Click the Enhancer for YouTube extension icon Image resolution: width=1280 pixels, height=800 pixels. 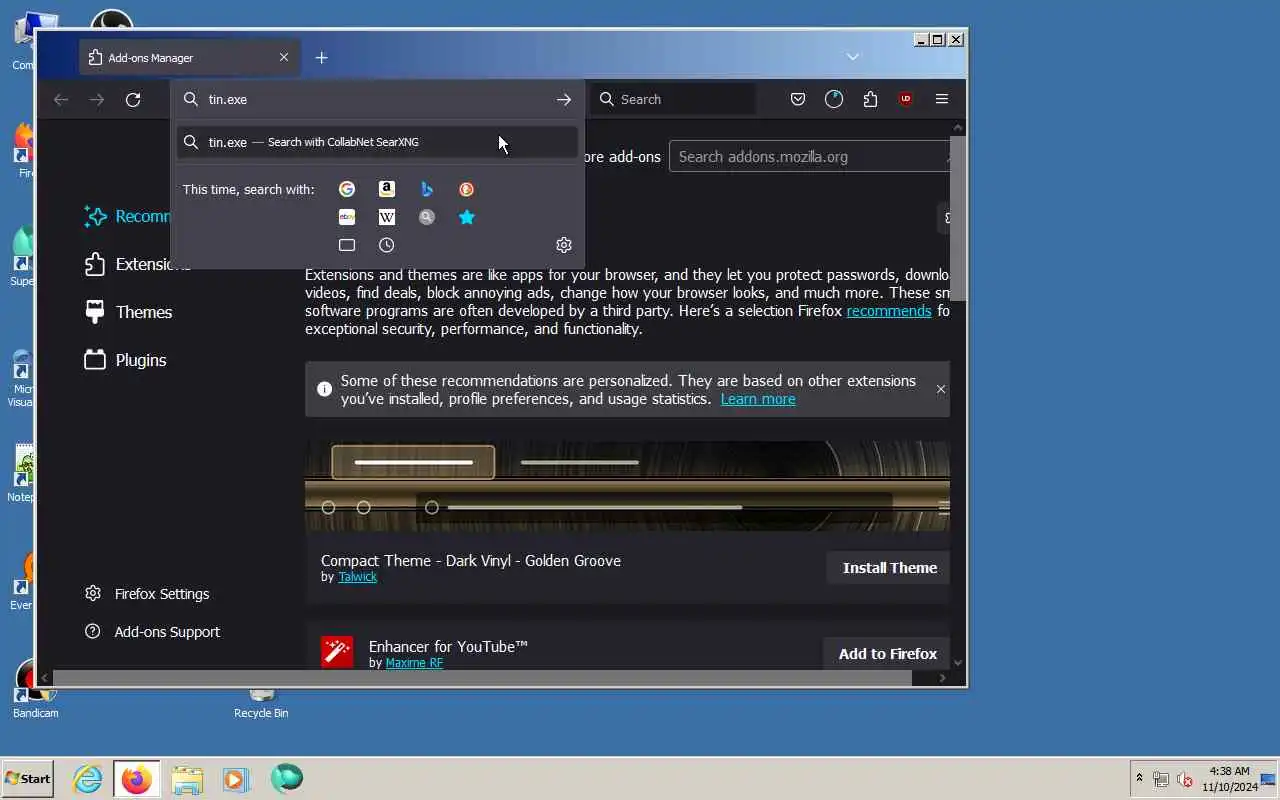[337, 652]
